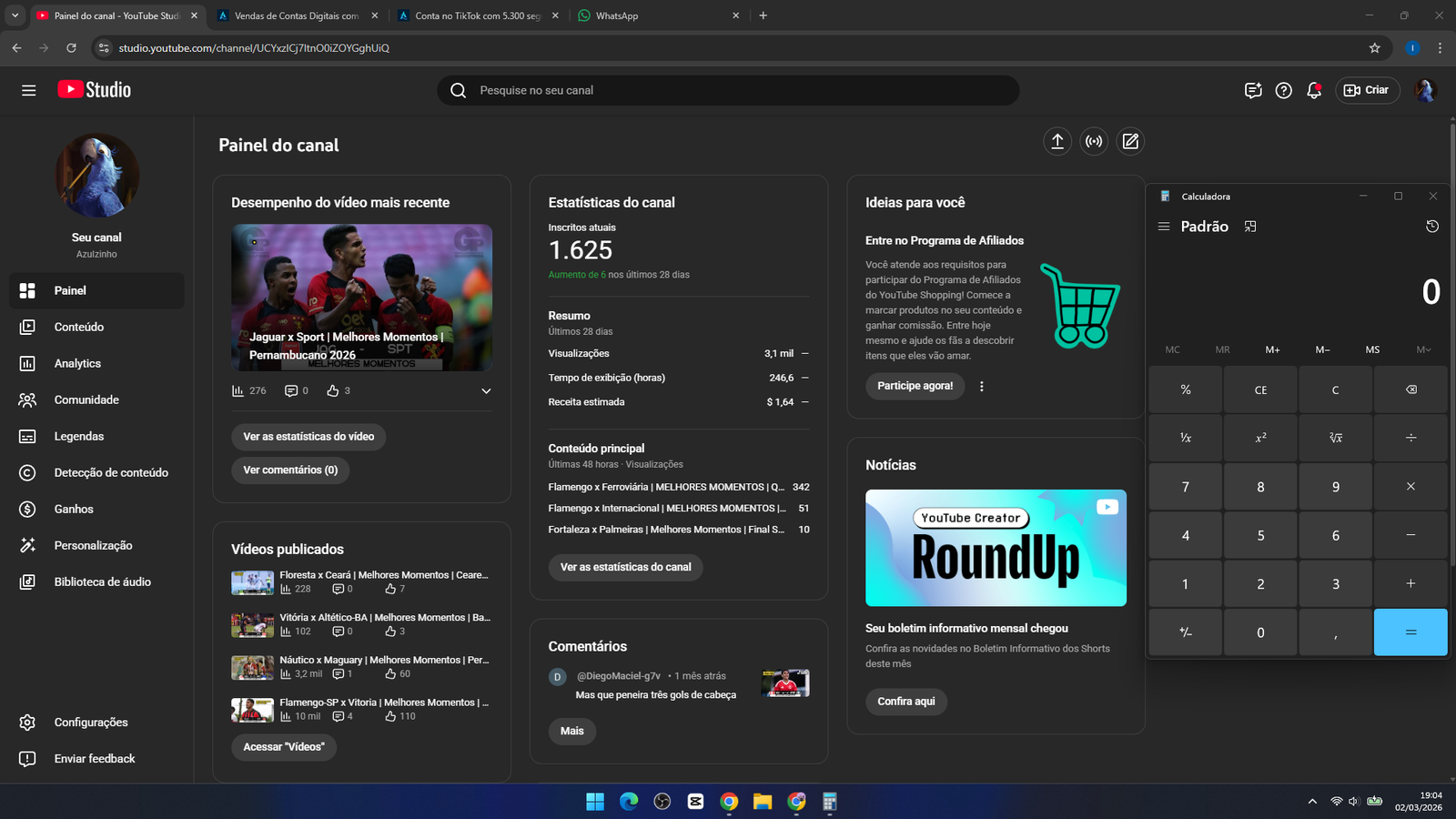The height and width of the screenshot is (819, 1456).
Task: Click the calculator backspace key
Action: pyautogui.click(x=1410, y=389)
